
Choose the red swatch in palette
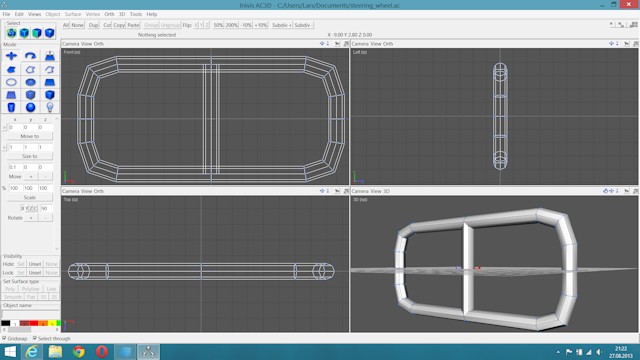[x=34, y=323]
